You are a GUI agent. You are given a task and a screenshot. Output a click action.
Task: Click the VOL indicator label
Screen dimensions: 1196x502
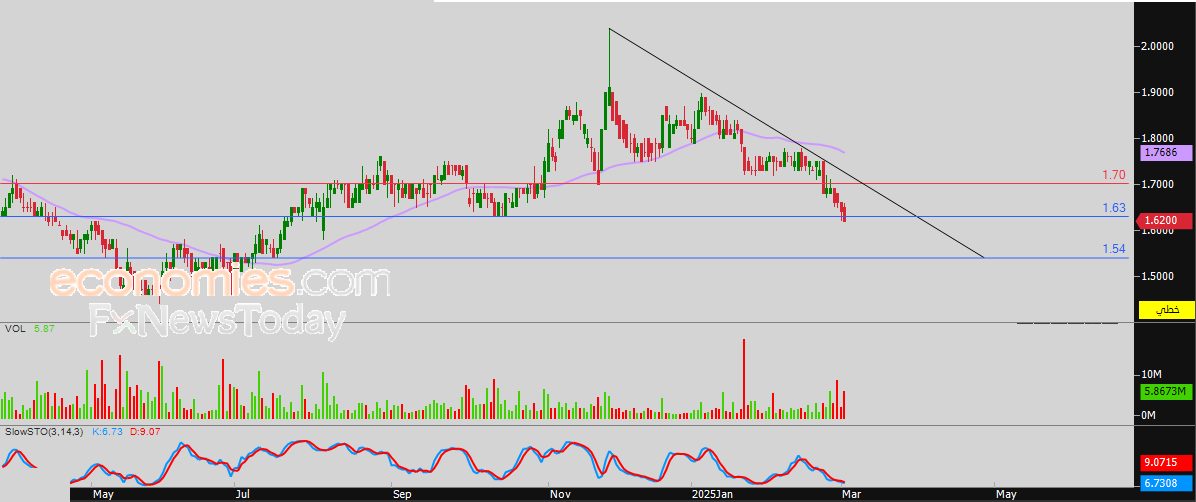[x=14, y=329]
